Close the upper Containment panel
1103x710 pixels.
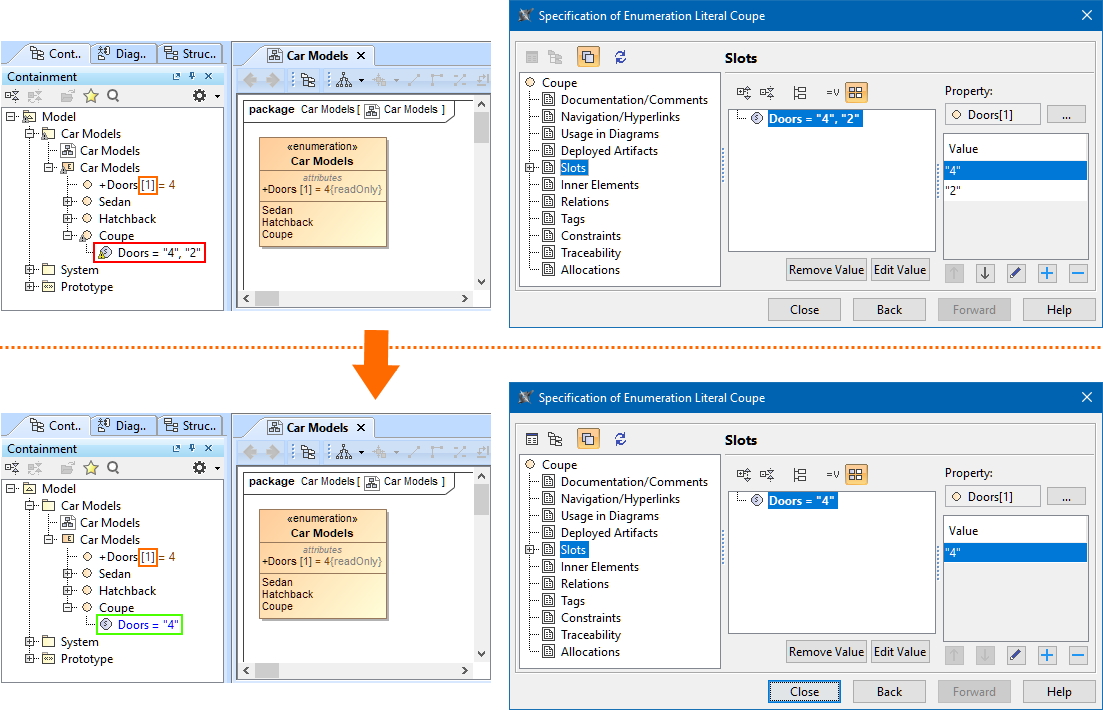point(208,76)
